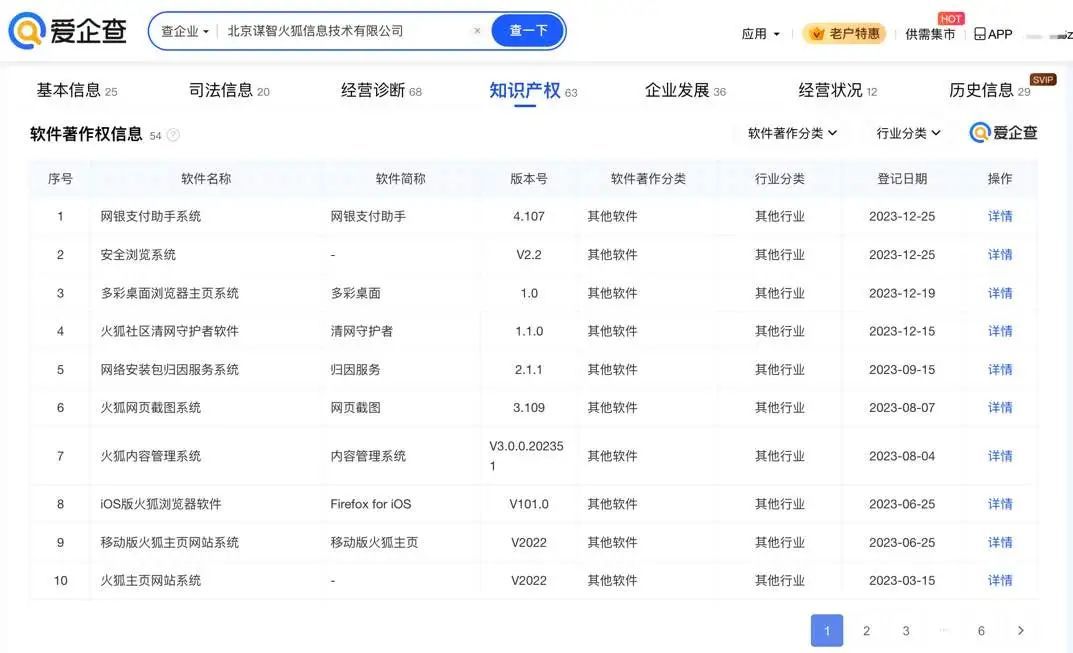Click the 查一下 search button

coord(528,31)
